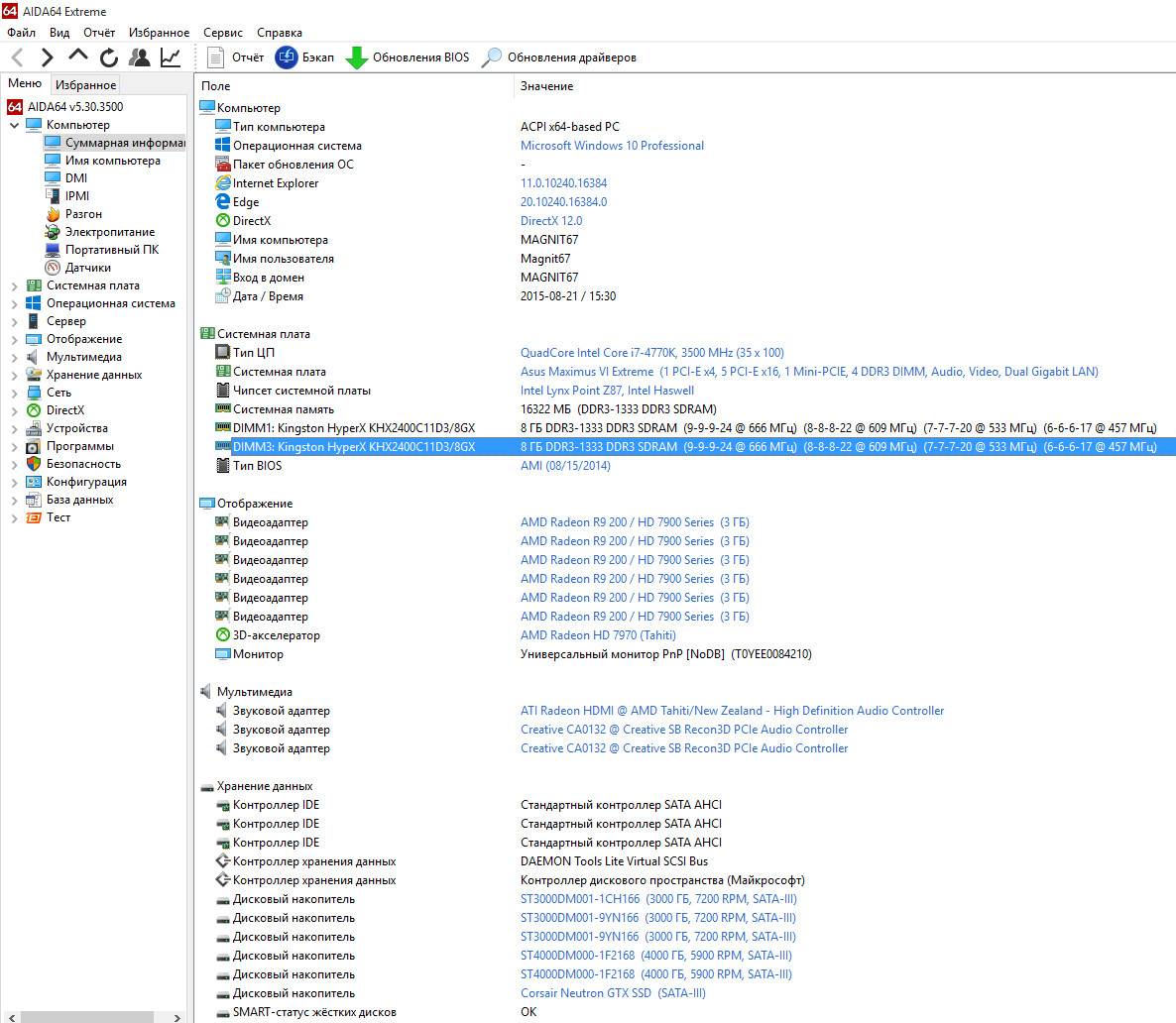Expand the Сеть tree node
This screenshot has height=1023, width=1176.
pyautogui.click(x=14, y=393)
